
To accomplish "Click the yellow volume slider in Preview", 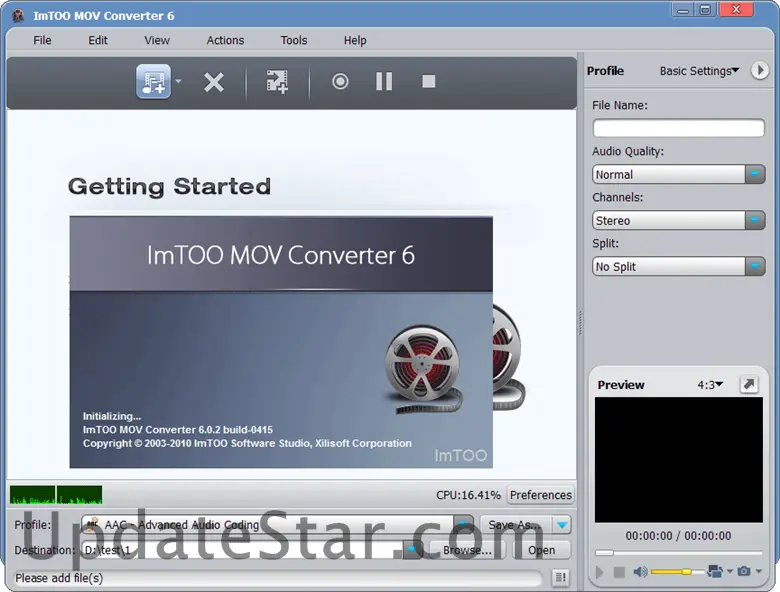I will [672, 572].
